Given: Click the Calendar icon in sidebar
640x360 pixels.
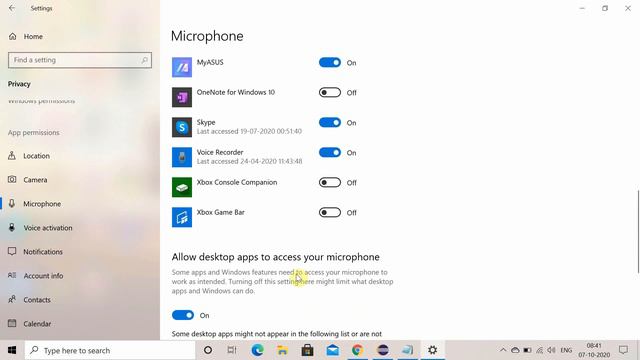Looking at the screenshot, I should pyautogui.click(x=12, y=324).
